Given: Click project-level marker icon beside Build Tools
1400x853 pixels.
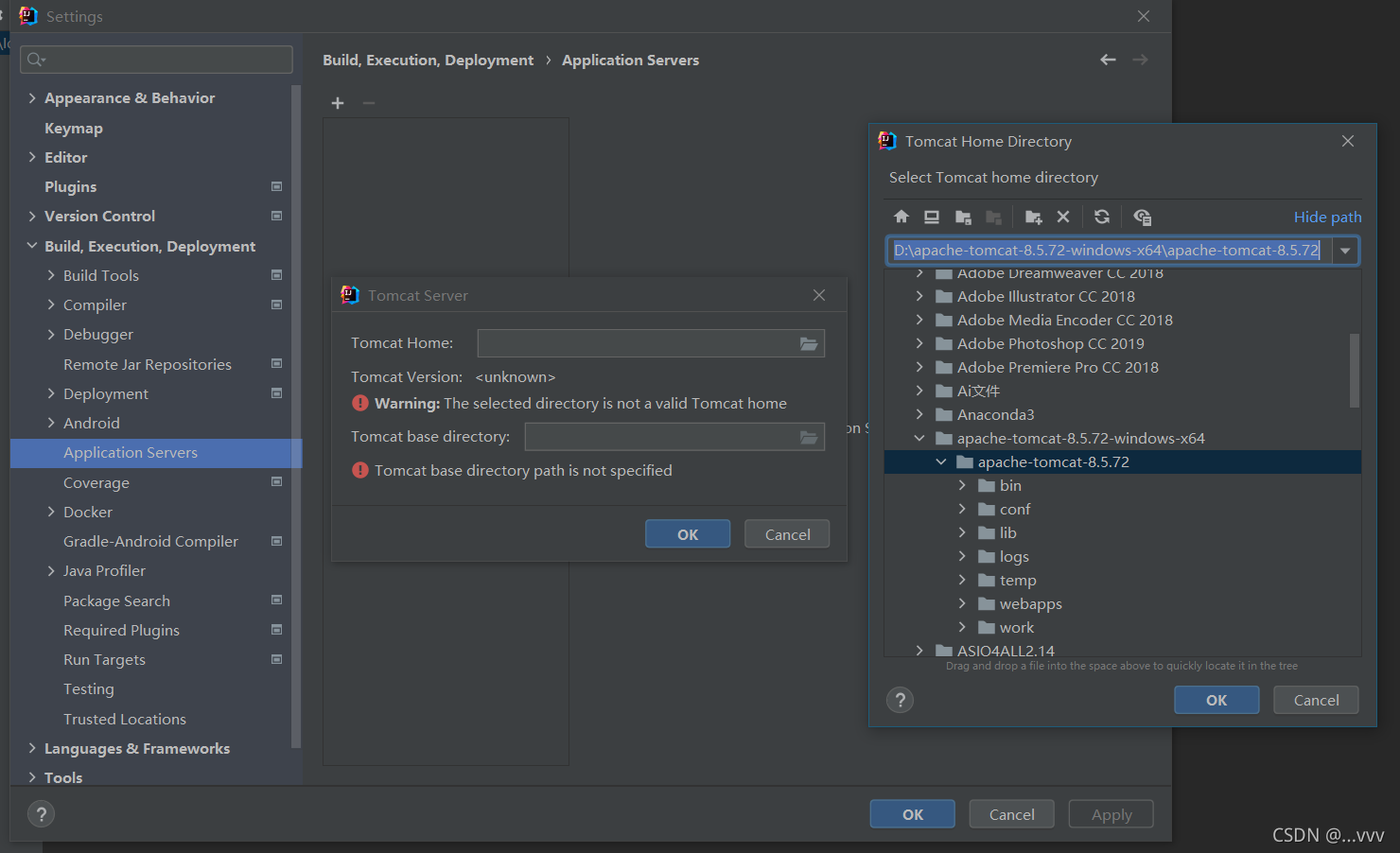Looking at the screenshot, I should 277,275.
